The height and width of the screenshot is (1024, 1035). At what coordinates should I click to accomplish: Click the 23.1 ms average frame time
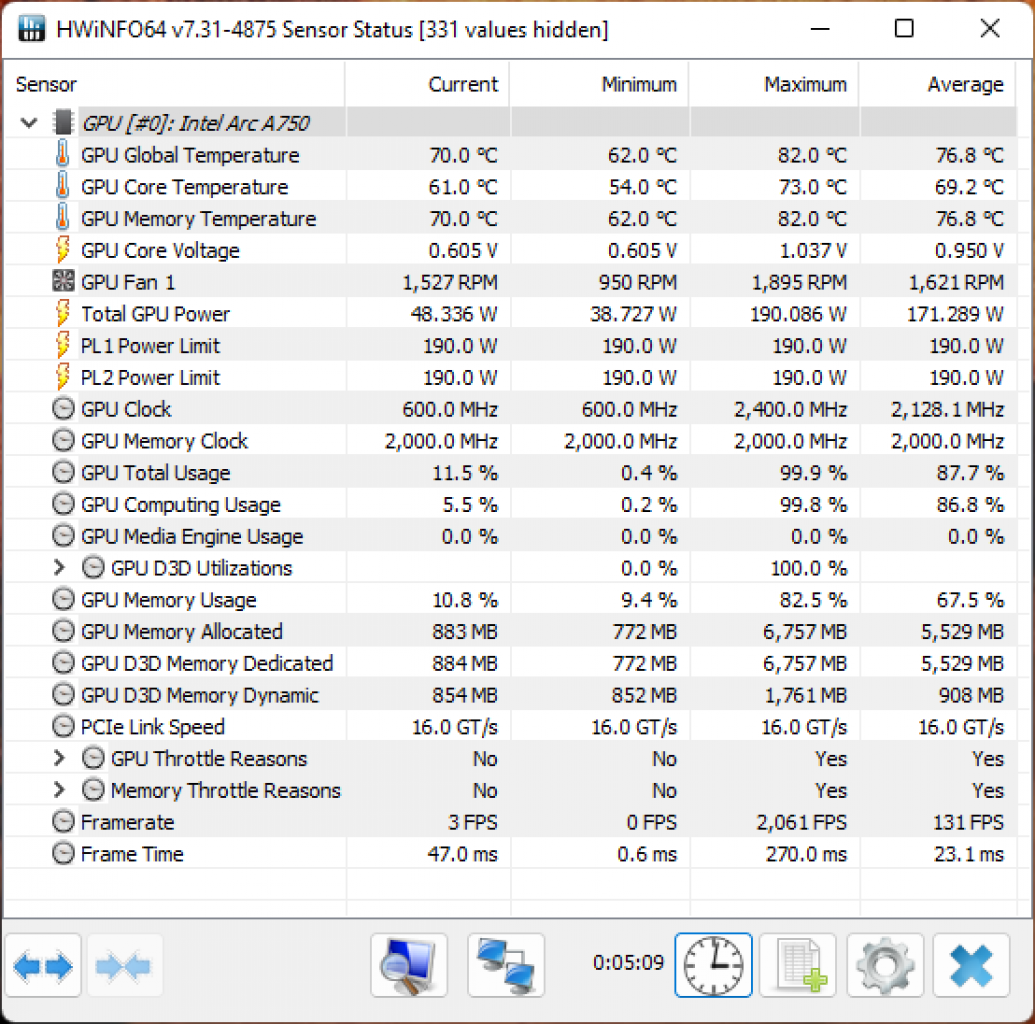click(969, 854)
